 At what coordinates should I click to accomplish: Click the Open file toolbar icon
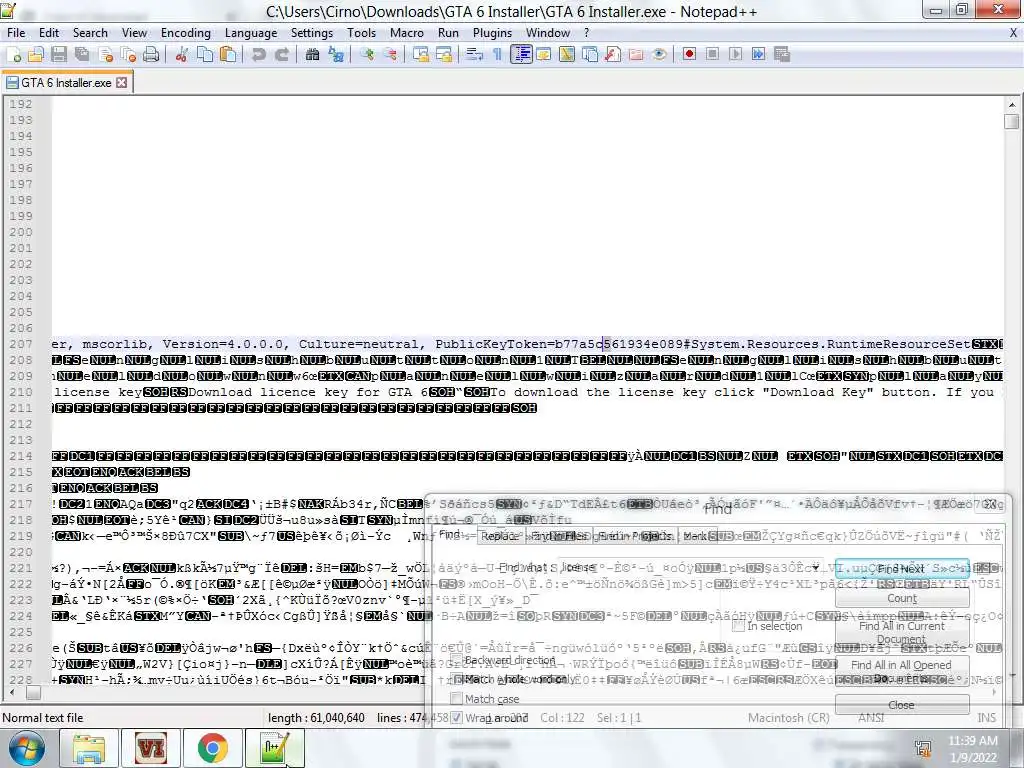36,55
